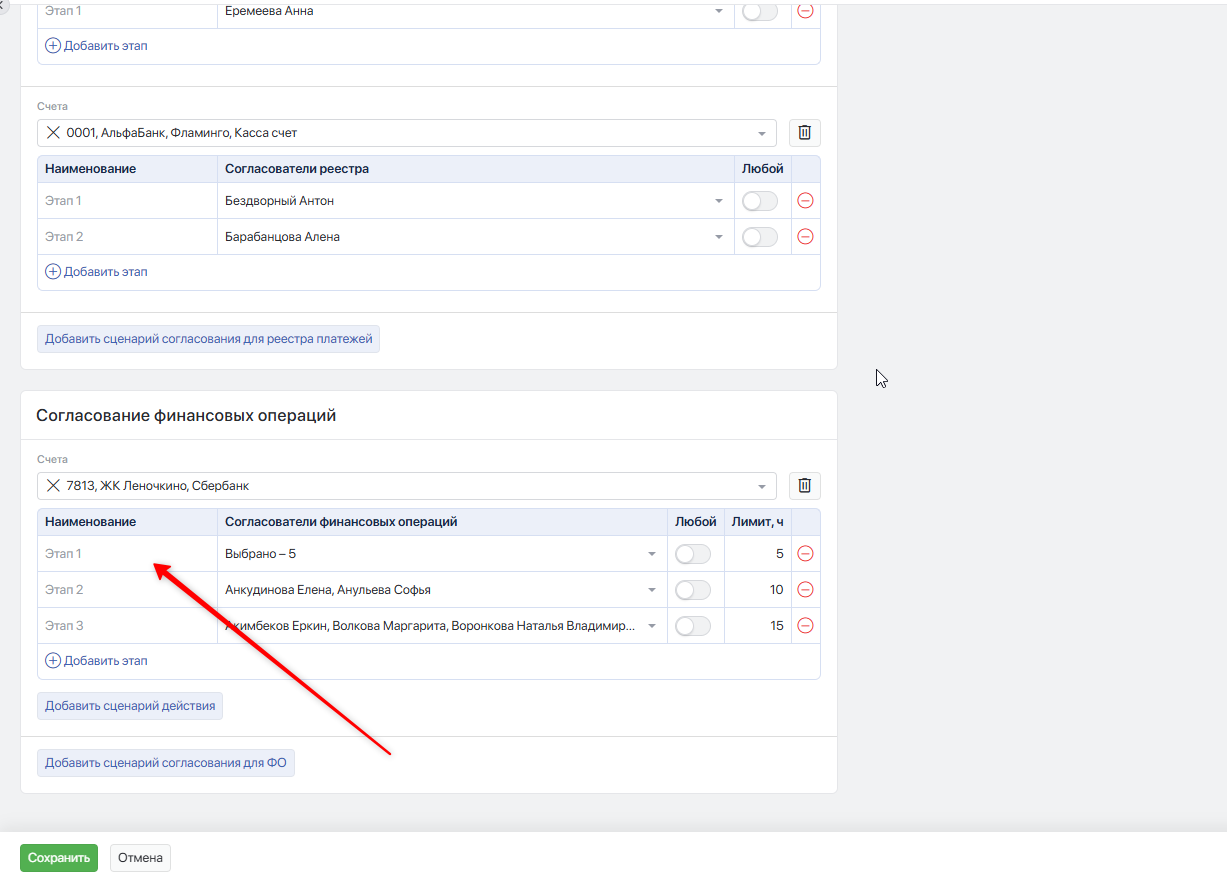Toggle Любой switch for Барабанцова Алена
The height and width of the screenshot is (882, 1227).
tap(760, 237)
